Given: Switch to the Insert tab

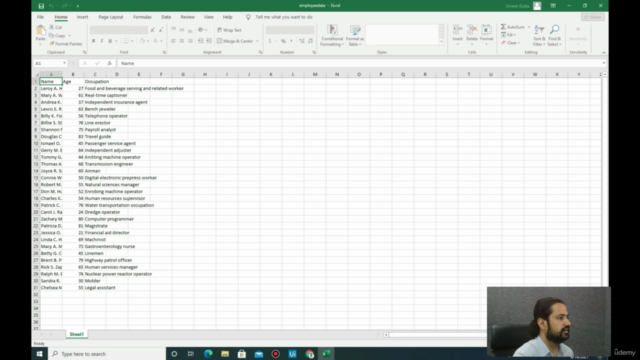Looking at the screenshot, I should [x=82, y=17].
